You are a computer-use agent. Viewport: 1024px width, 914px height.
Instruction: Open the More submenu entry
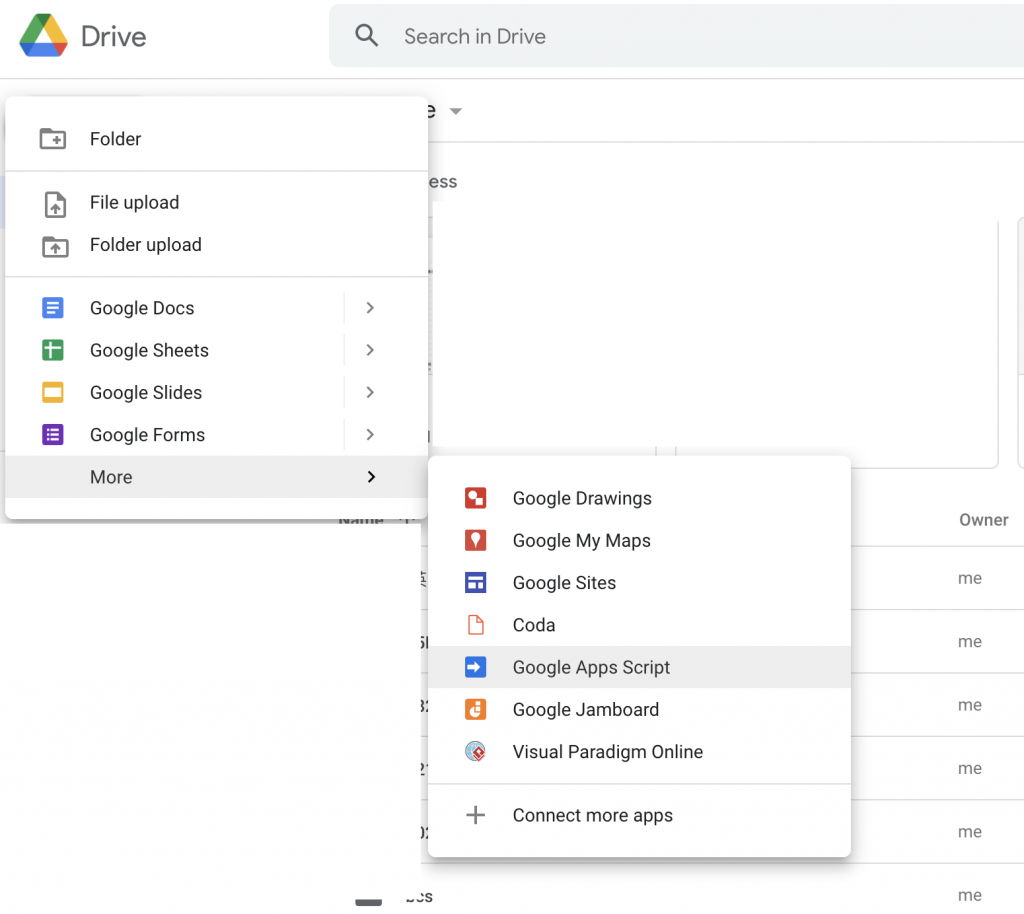coord(216,477)
